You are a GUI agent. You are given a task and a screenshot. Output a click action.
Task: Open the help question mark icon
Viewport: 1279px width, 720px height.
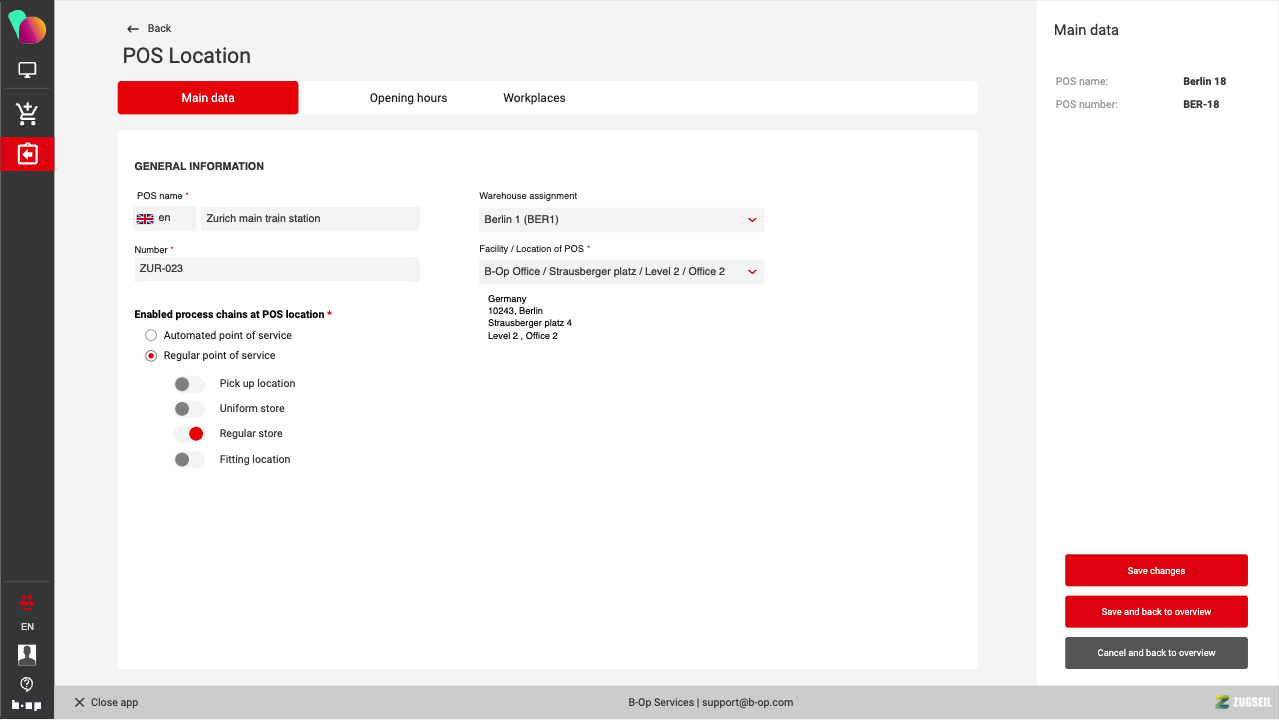point(27,684)
